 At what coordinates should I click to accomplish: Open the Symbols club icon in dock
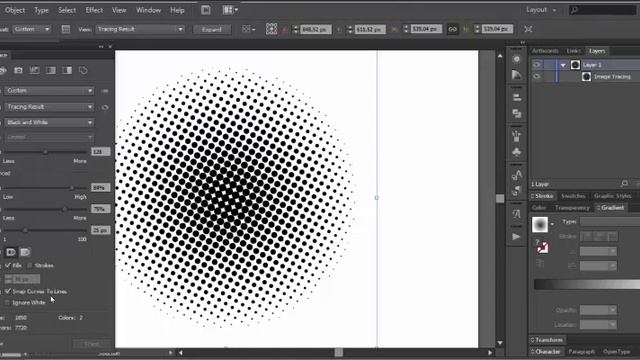point(517,152)
